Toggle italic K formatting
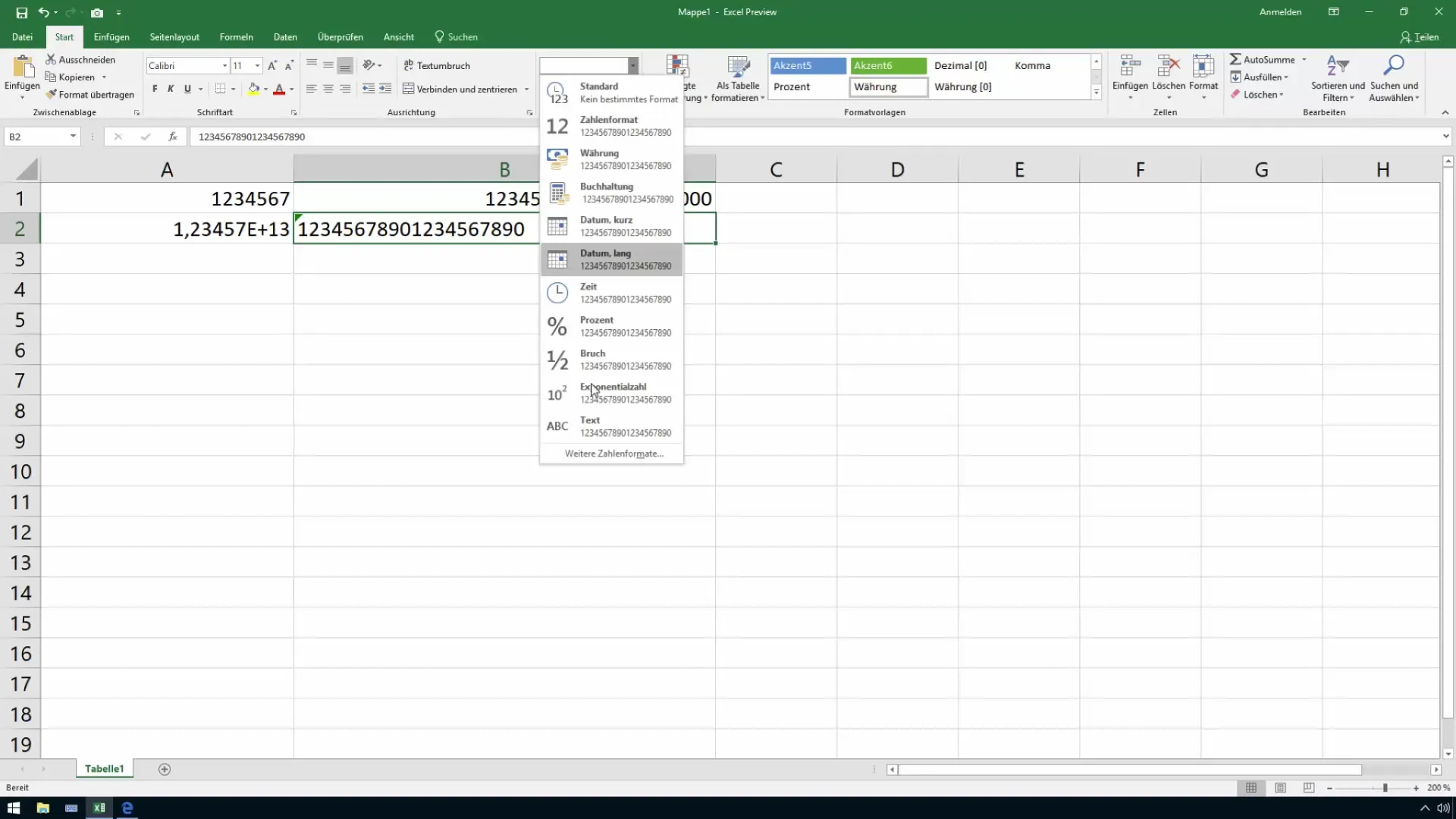 171,89
